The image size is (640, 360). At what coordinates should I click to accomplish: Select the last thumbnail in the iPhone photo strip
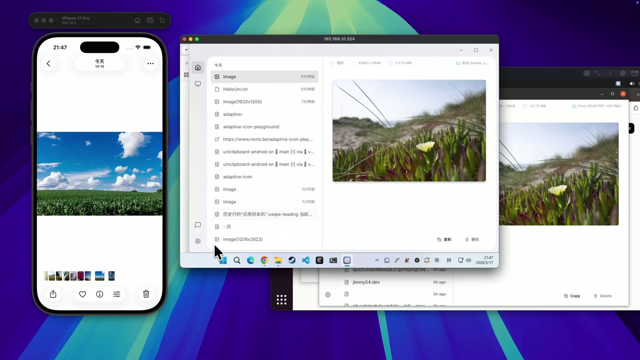pyautogui.click(x=111, y=276)
